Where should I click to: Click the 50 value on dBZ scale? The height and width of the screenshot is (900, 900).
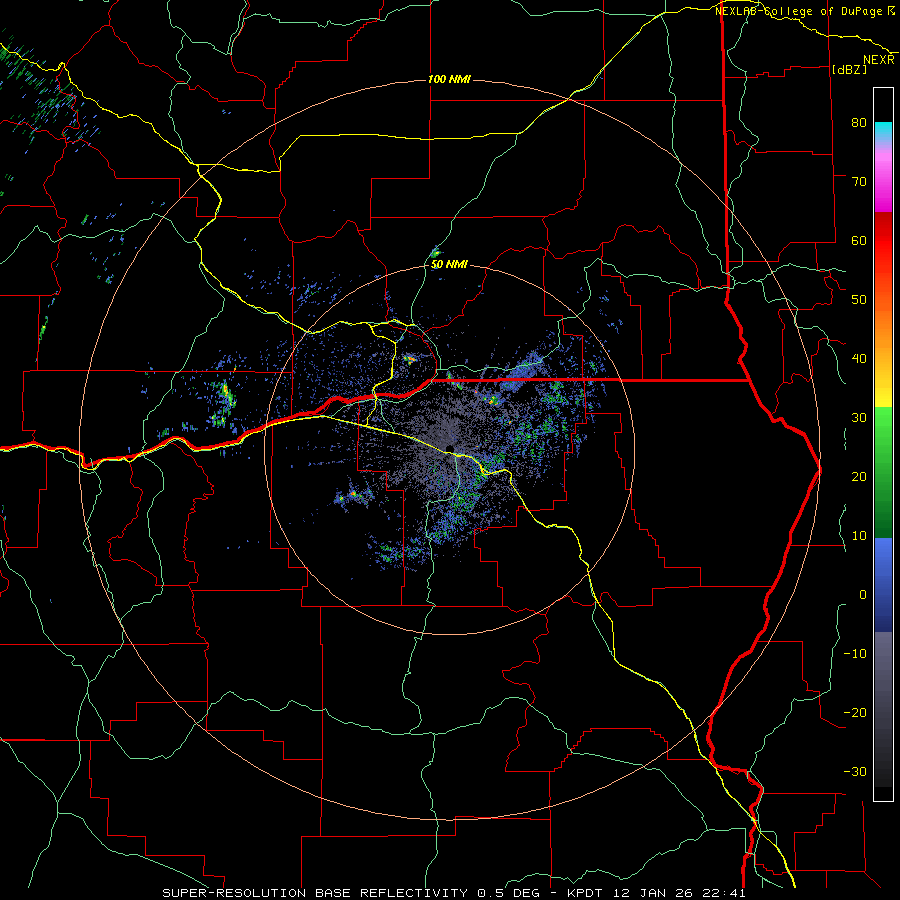click(x=859, y=300)
